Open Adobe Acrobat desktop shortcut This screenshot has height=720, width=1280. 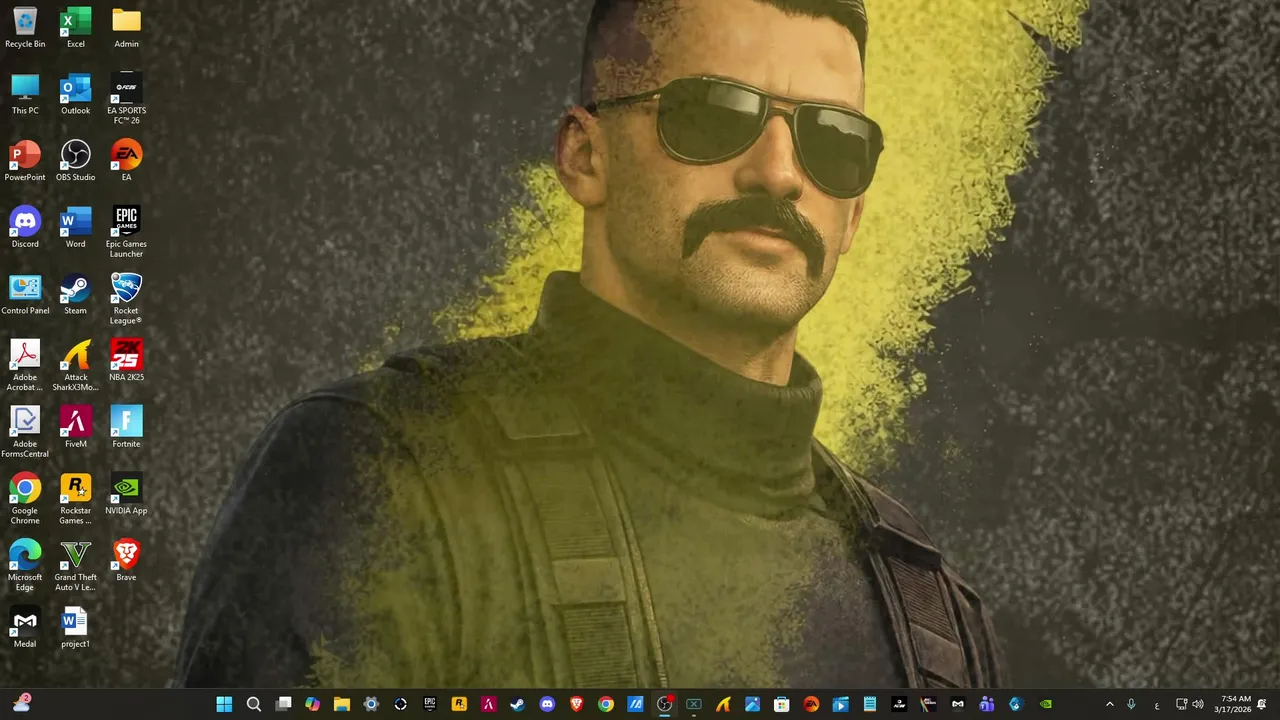[25, 365]
